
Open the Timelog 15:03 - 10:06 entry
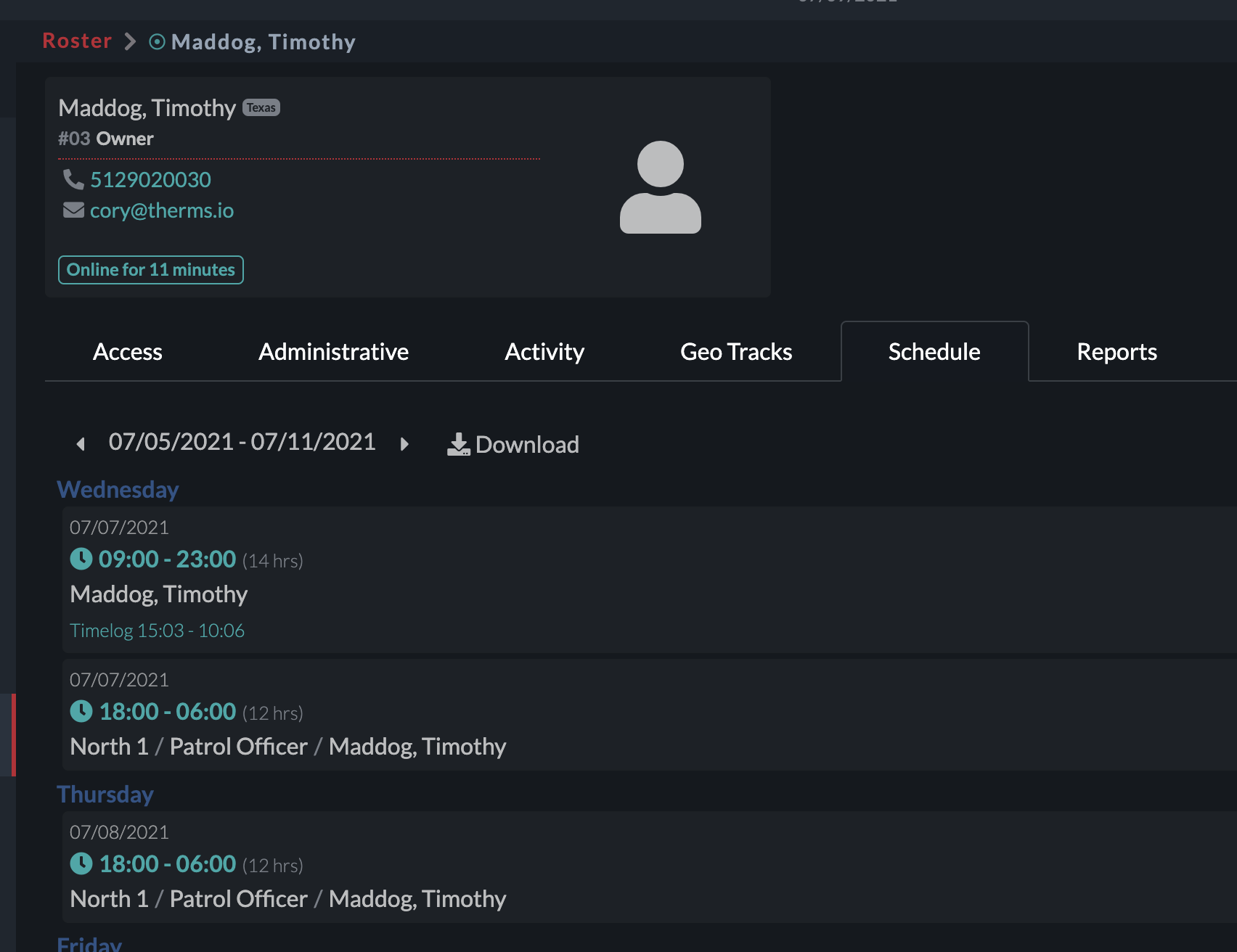point(157,630)
